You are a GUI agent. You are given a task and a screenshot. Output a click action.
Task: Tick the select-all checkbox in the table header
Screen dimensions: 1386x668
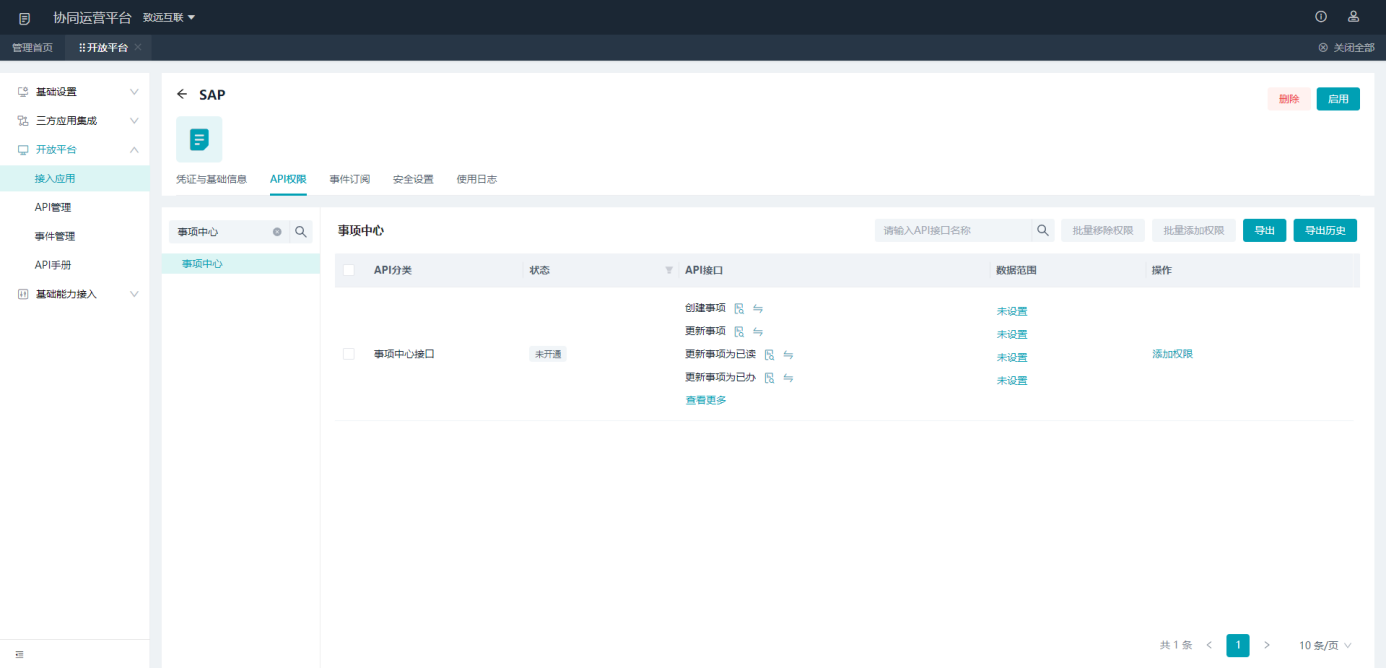pyautogui.click(x=349, y=270)
